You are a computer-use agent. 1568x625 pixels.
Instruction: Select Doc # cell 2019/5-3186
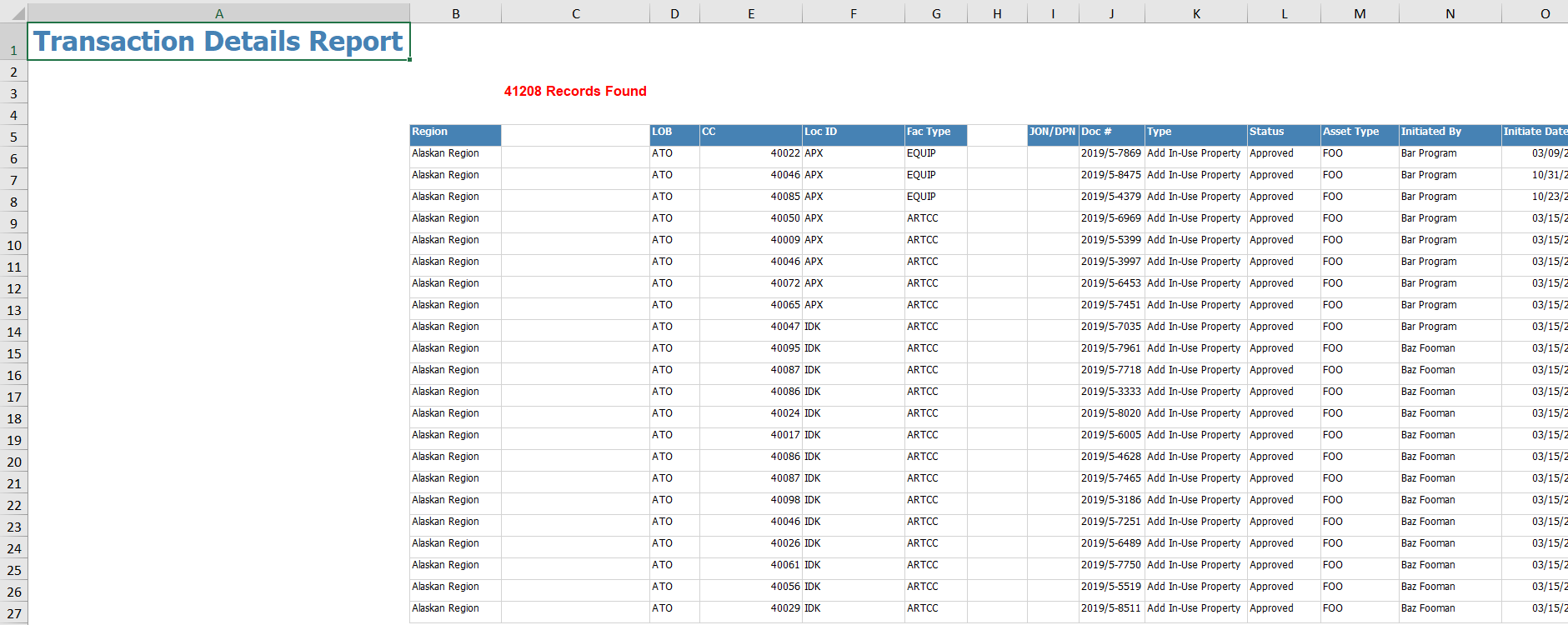click(1112, 503)
